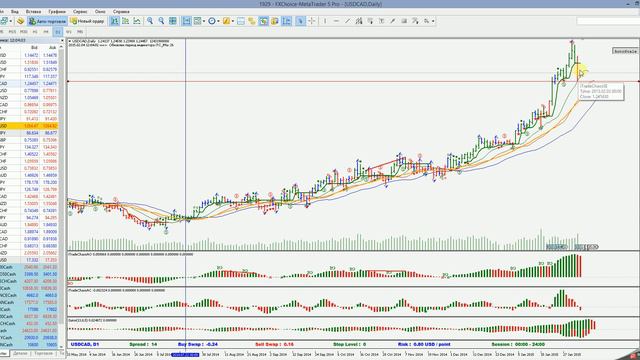Open the Вставка menu
The width and height of the screenshot is (640, 360).
click(x=33, y=12)
